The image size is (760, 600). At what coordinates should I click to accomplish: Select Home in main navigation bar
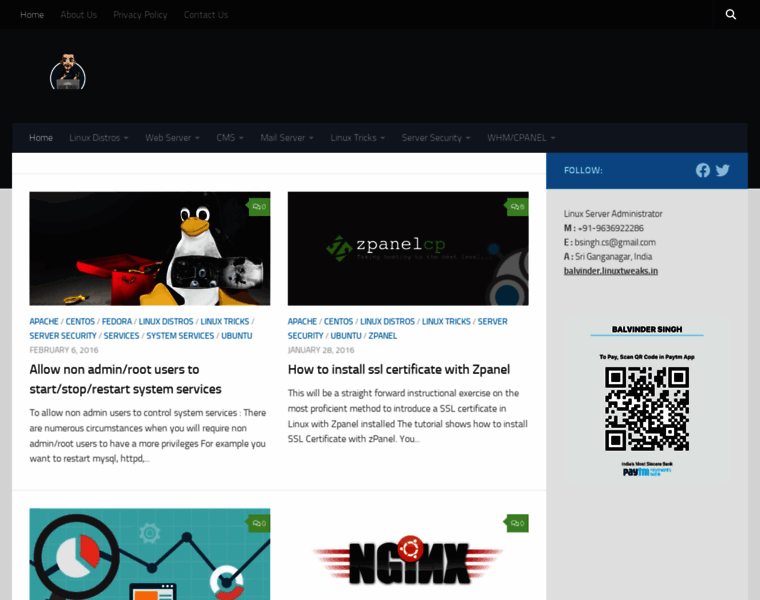[41, 138]
